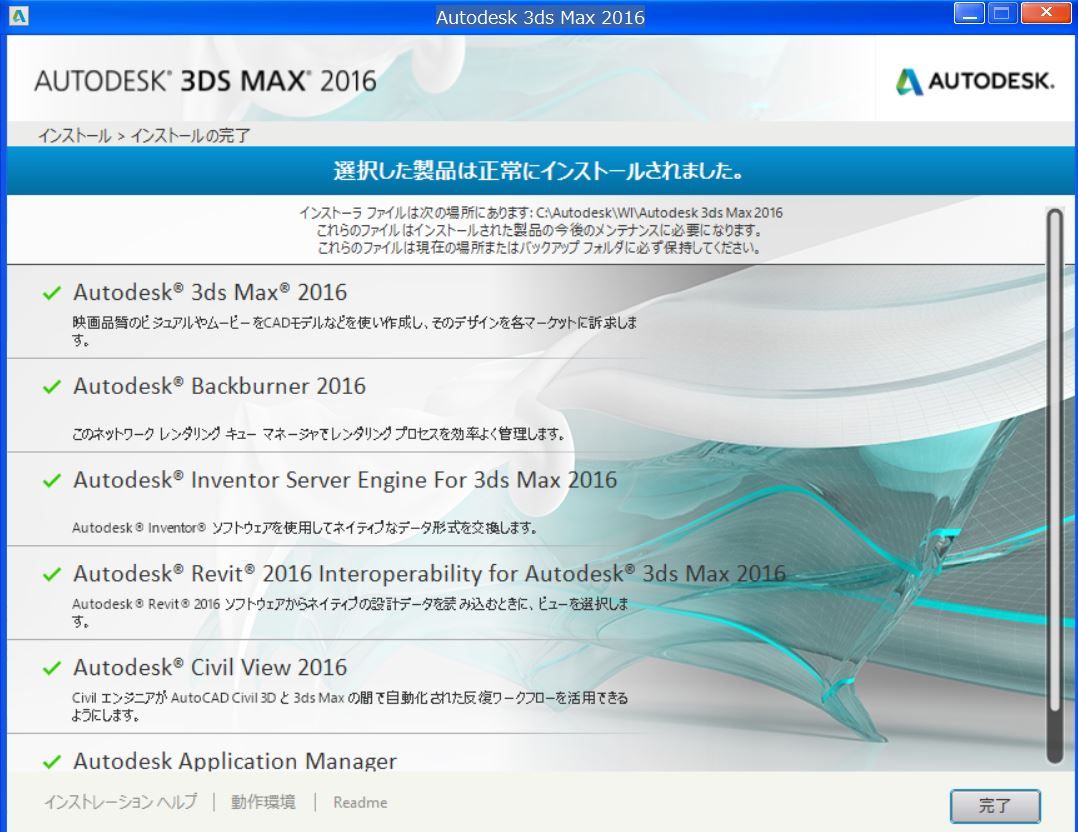Click the インストール breadcrumb item

point(74,135)
